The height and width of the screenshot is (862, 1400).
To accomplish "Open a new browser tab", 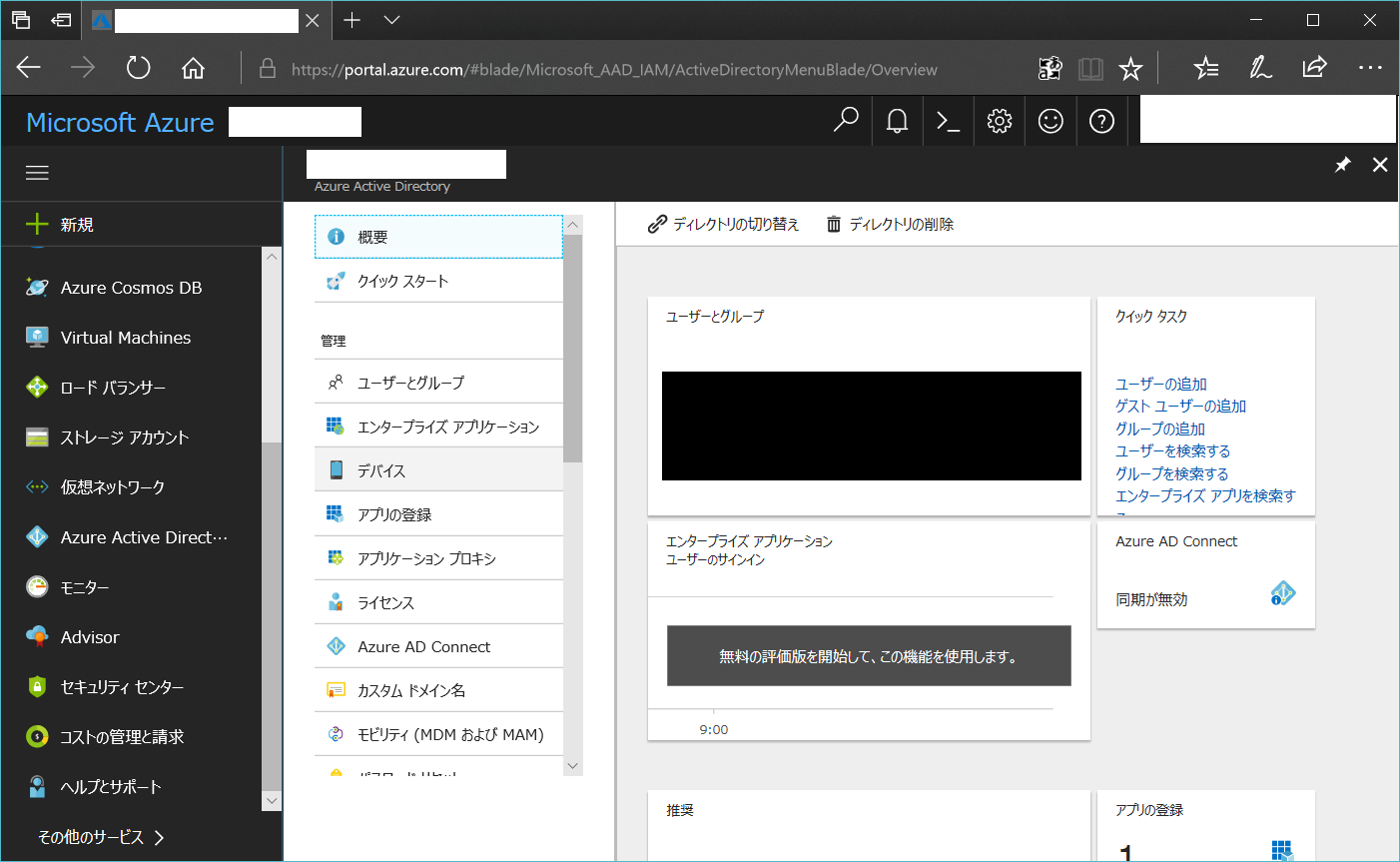I will click(352, 20).
